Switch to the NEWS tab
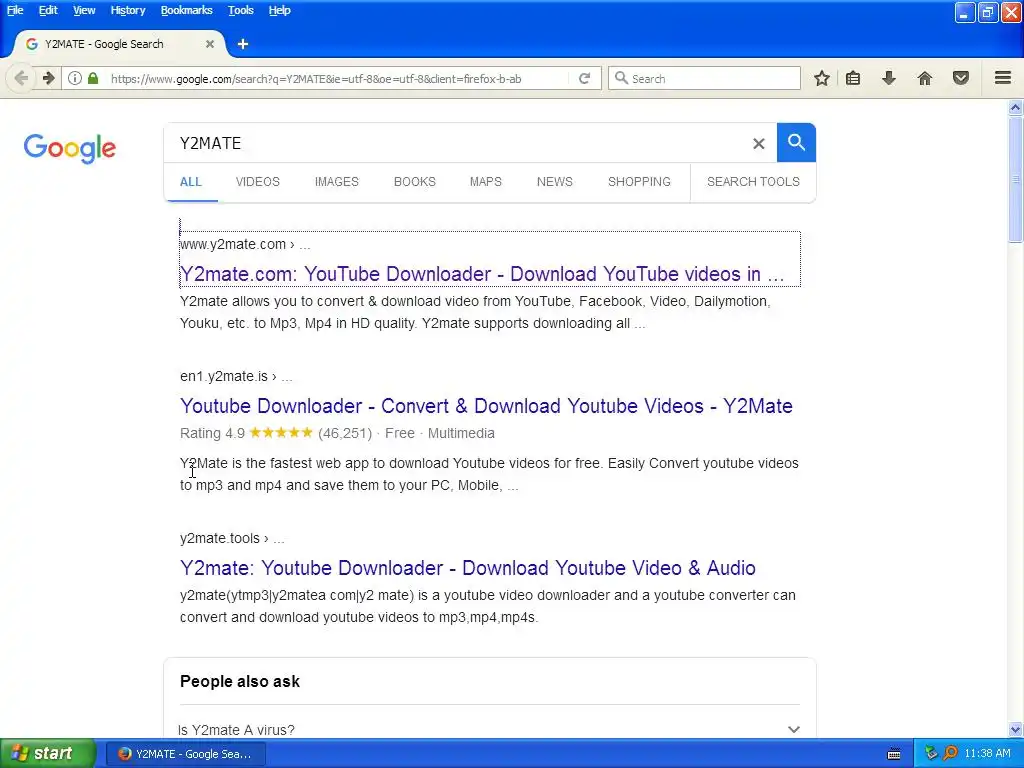Image resolution: width=1024 pixels, height=768 pixels. pyautogui.click(x=554, y=182)
